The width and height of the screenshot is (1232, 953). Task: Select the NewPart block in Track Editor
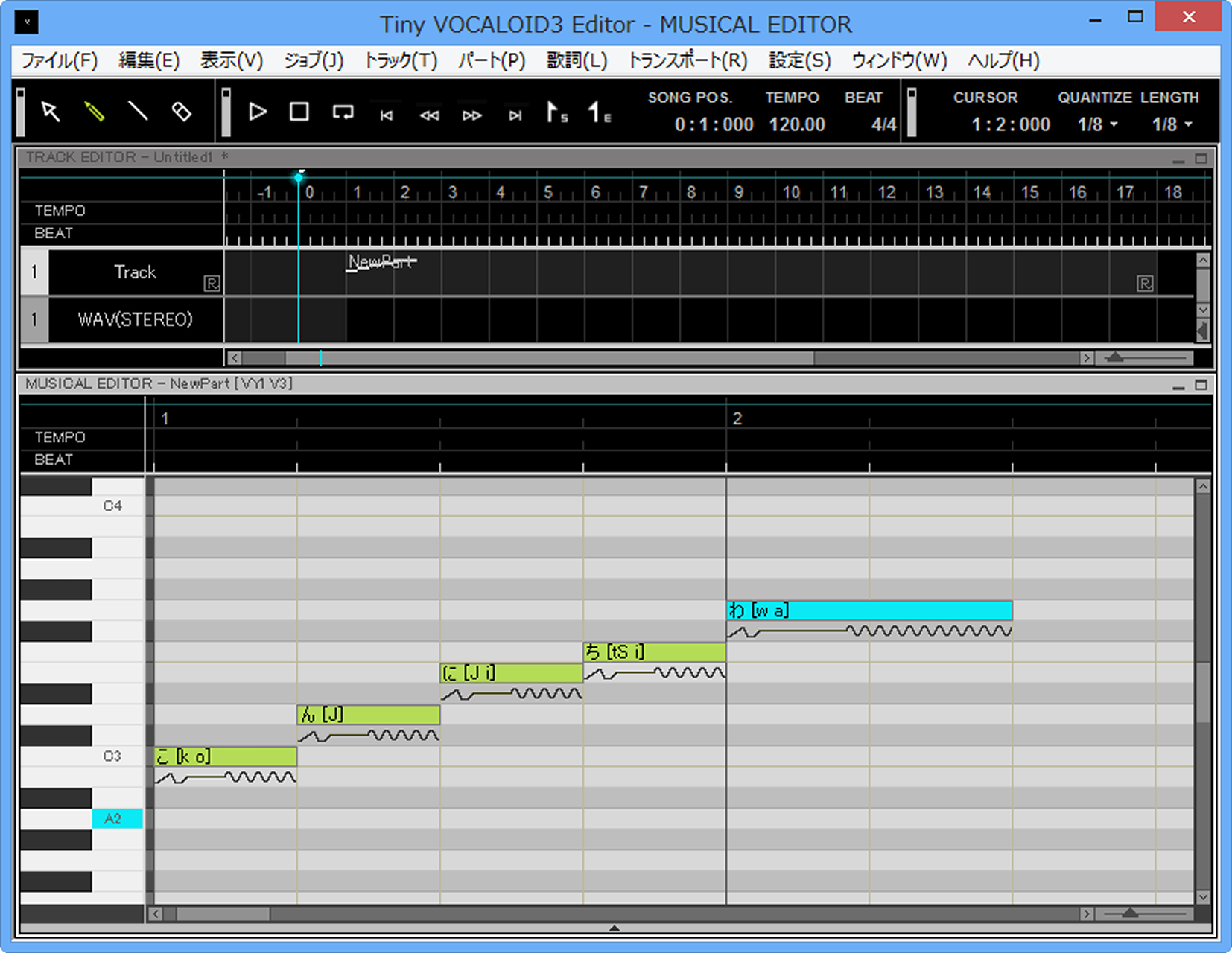[x=381, y=262]
